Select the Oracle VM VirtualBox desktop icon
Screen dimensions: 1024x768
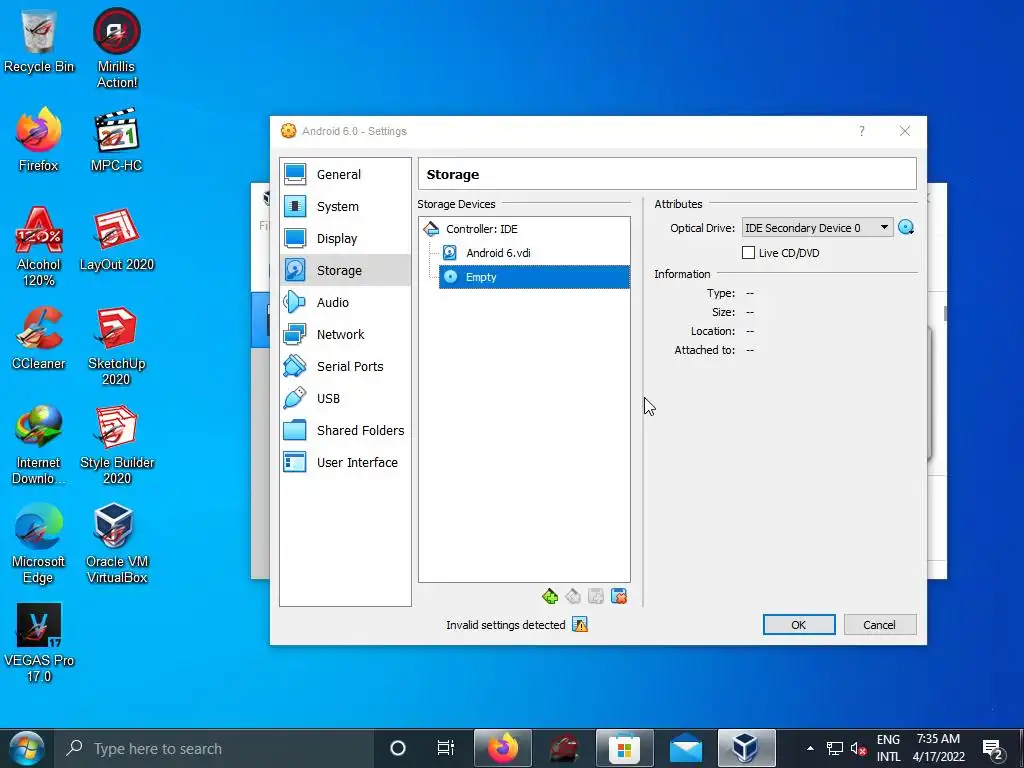[x=117, y=544]
